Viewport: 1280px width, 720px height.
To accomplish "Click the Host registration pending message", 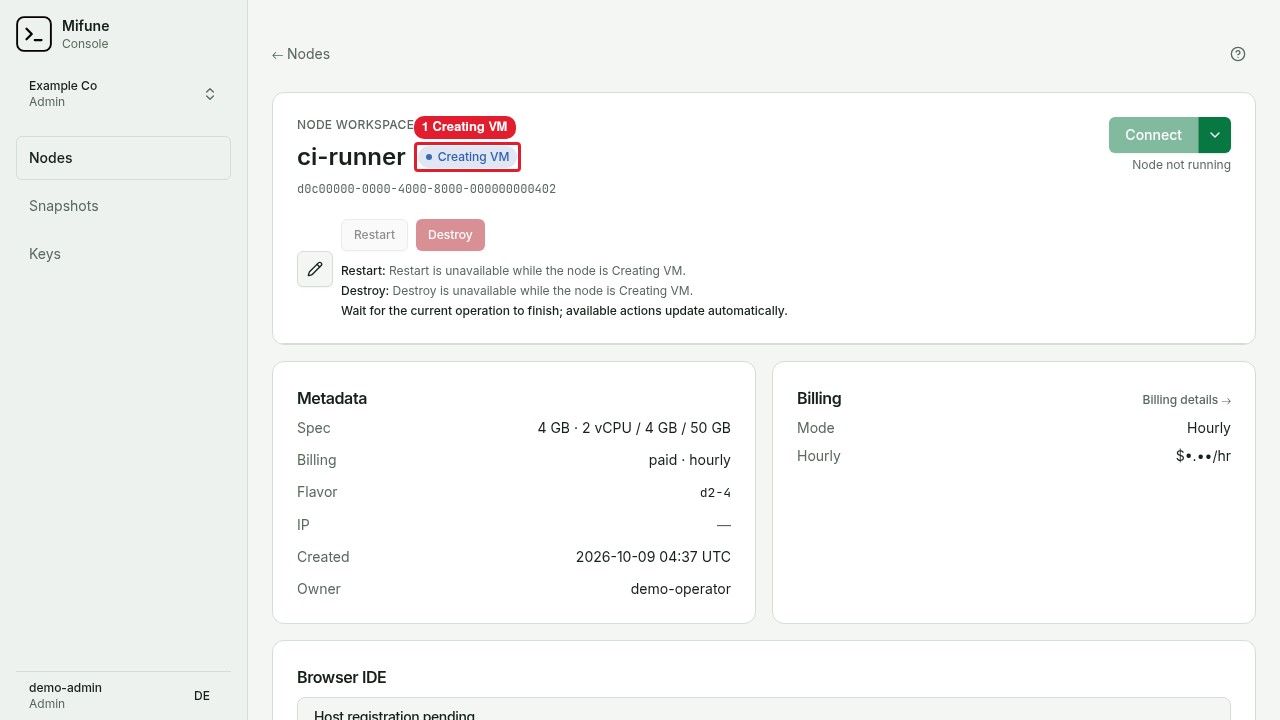I will [x=394, y=714].
